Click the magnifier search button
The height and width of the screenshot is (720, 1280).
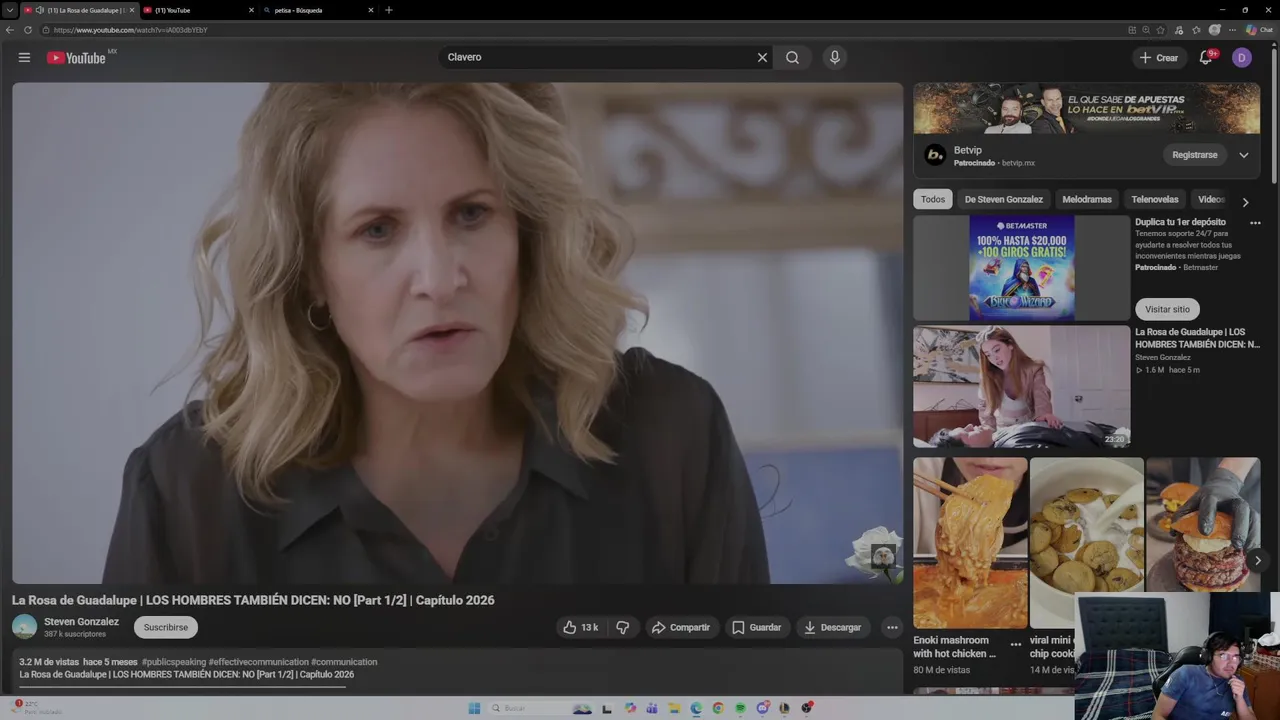point(792,58)
